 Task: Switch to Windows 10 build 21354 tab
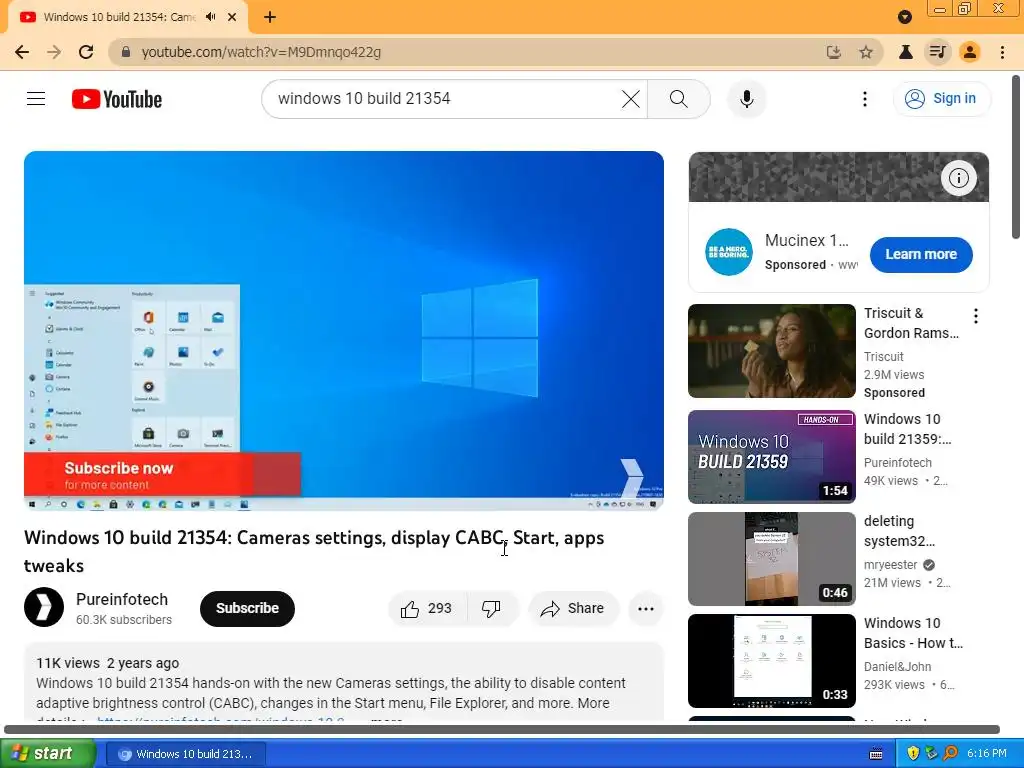click(121, 17)
